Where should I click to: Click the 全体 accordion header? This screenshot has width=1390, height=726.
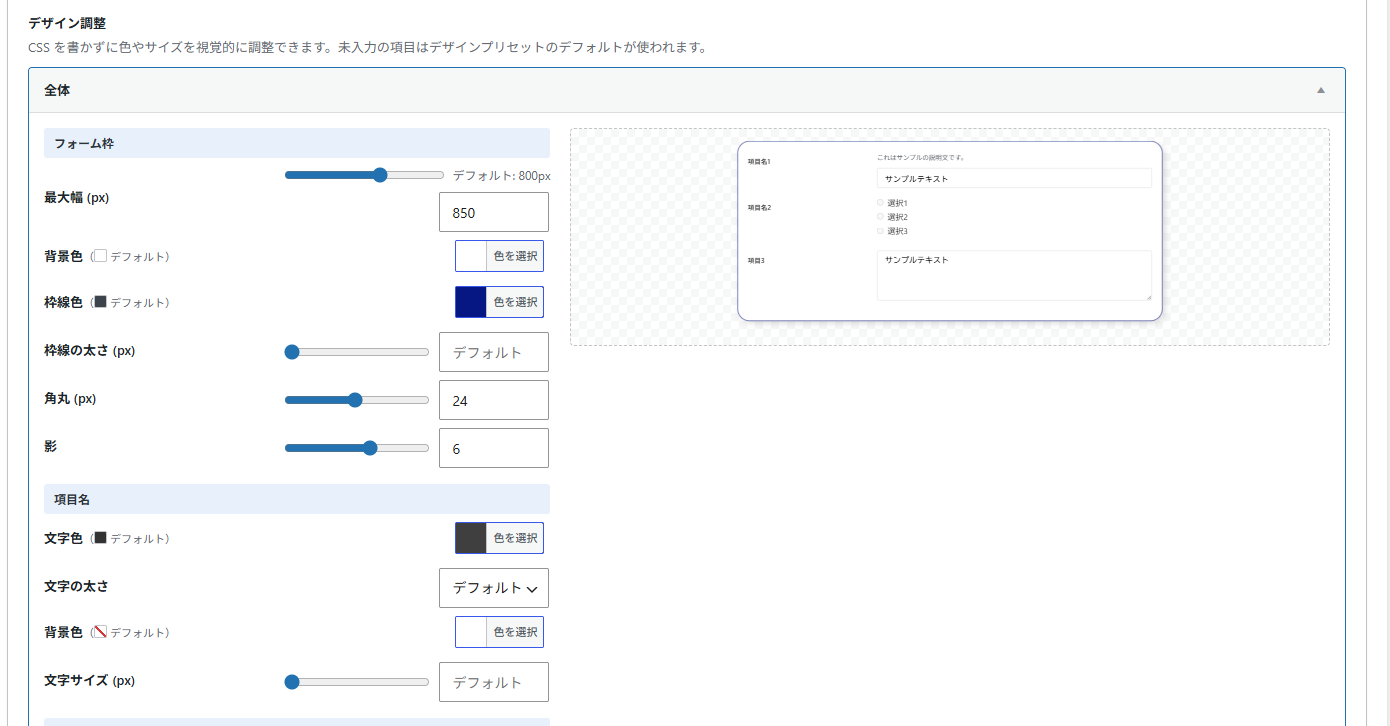click(687, 90)
